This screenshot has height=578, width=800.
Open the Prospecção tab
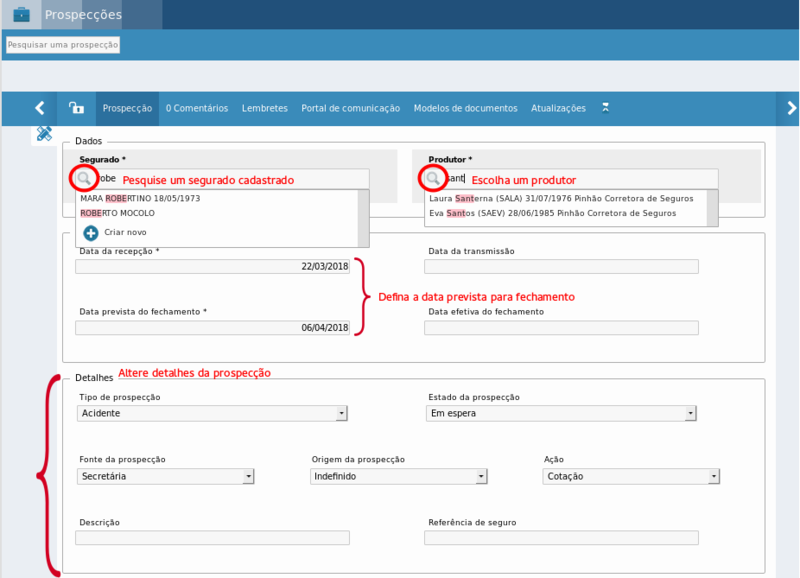[128, 108]
